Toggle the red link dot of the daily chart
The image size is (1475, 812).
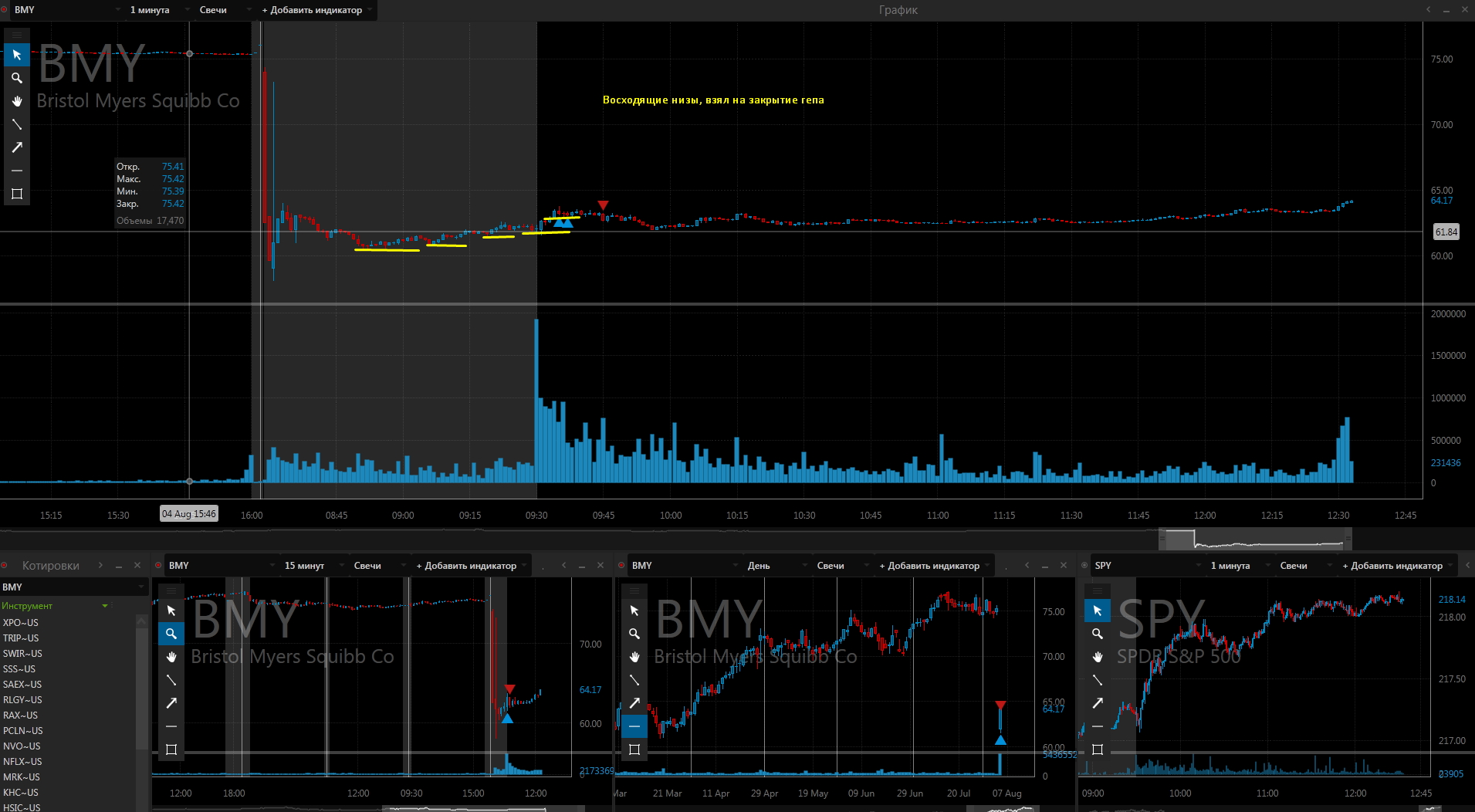(621, 566)
